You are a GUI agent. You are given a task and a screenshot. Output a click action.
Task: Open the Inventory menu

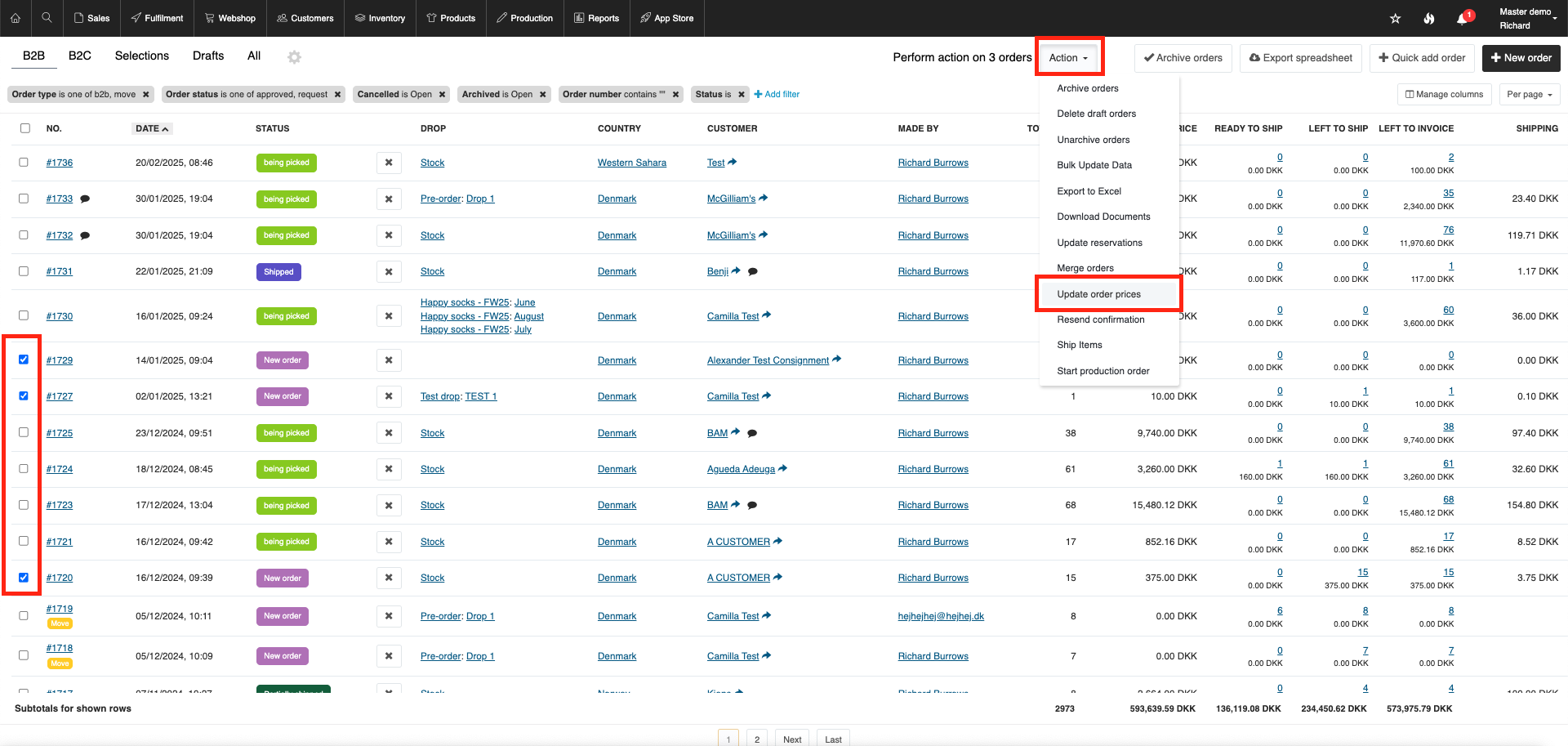pos(380,18)
